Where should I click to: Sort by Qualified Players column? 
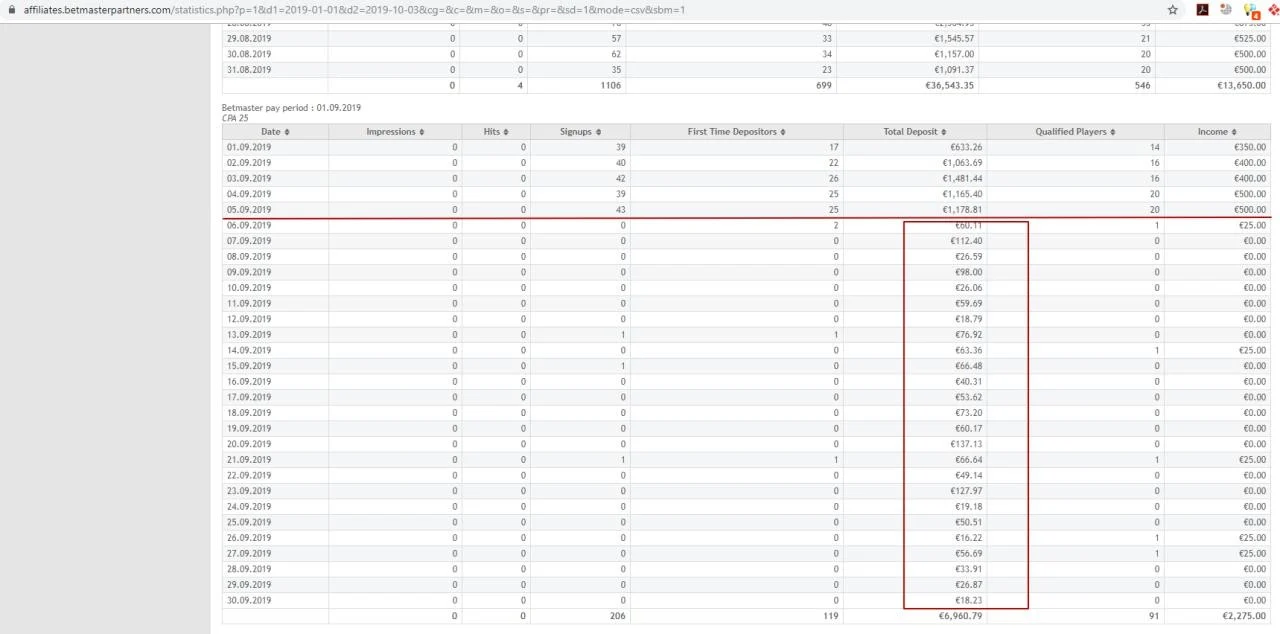point(1075,132)
